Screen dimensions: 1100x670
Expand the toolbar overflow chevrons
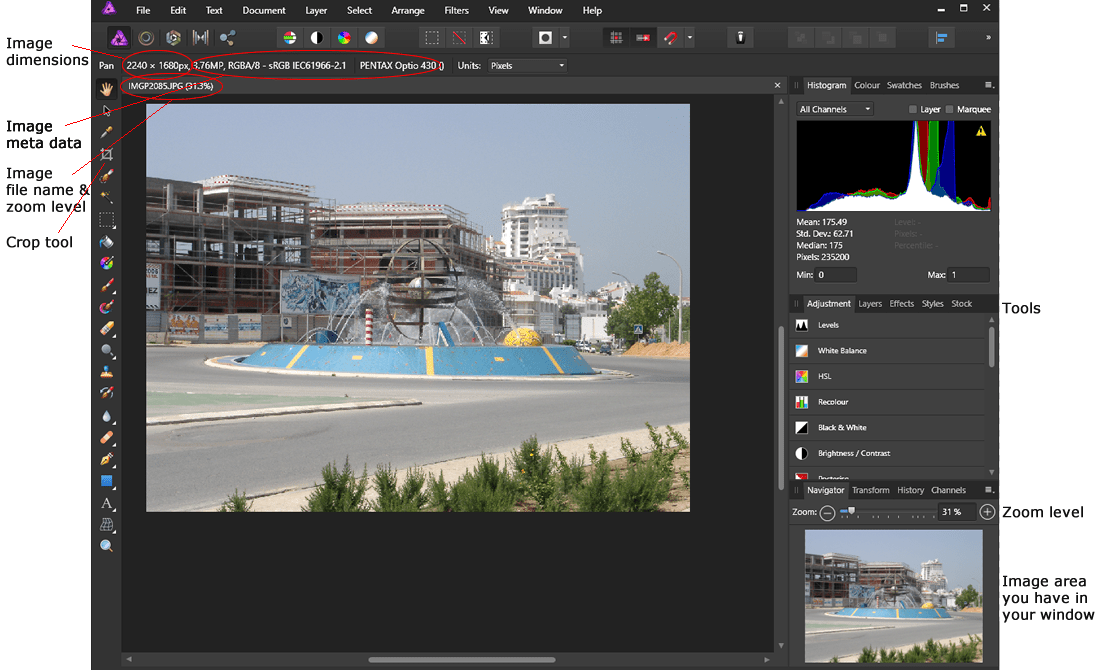coord(988,38)
